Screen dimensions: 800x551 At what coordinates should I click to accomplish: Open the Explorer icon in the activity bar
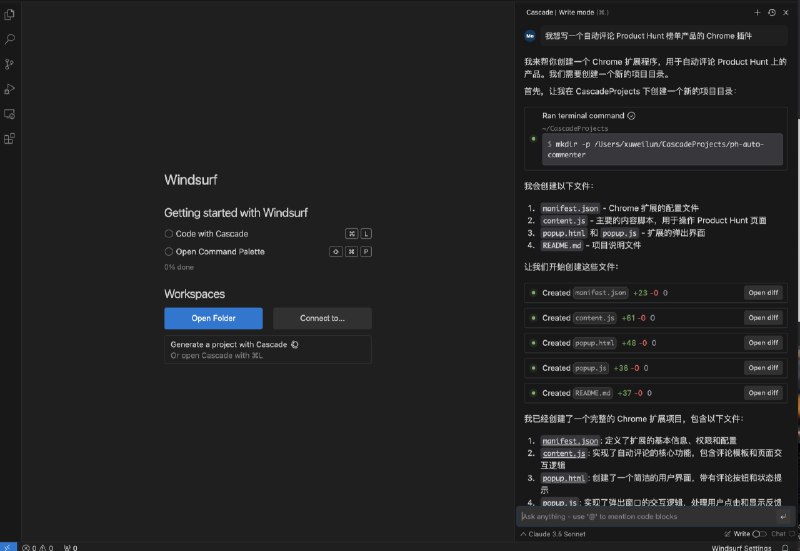9,15
